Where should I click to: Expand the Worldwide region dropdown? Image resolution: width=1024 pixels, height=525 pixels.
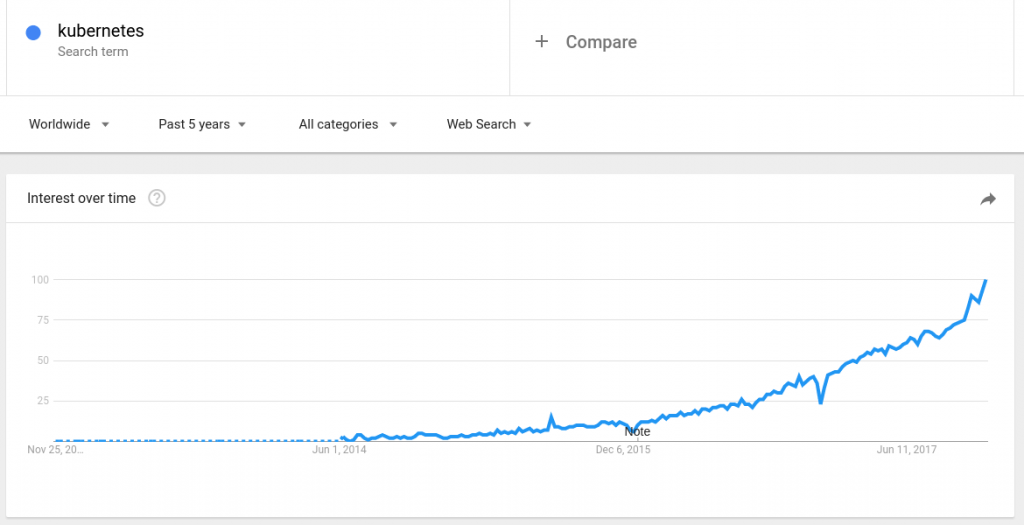point(69,124)
